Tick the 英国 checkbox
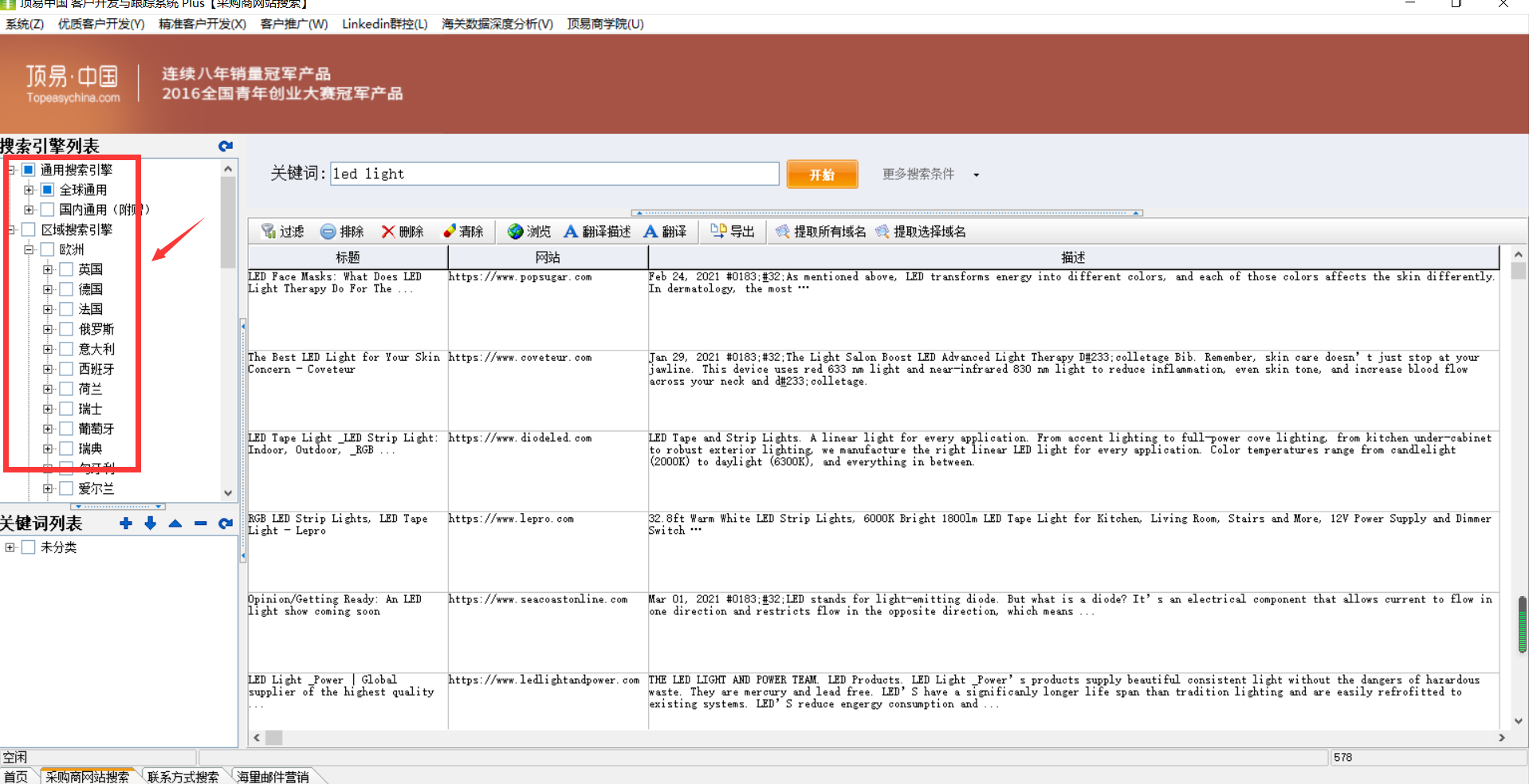Screen dimensions: 1529x784 pyautogui.click(x=67, y=269)
